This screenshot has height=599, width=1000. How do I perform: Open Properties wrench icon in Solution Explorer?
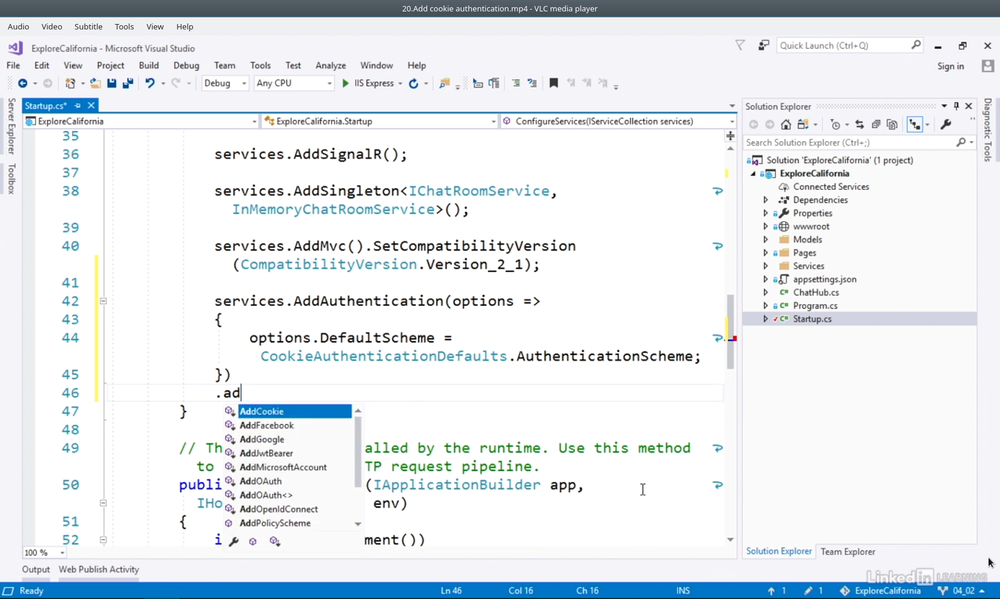point(946,125)
